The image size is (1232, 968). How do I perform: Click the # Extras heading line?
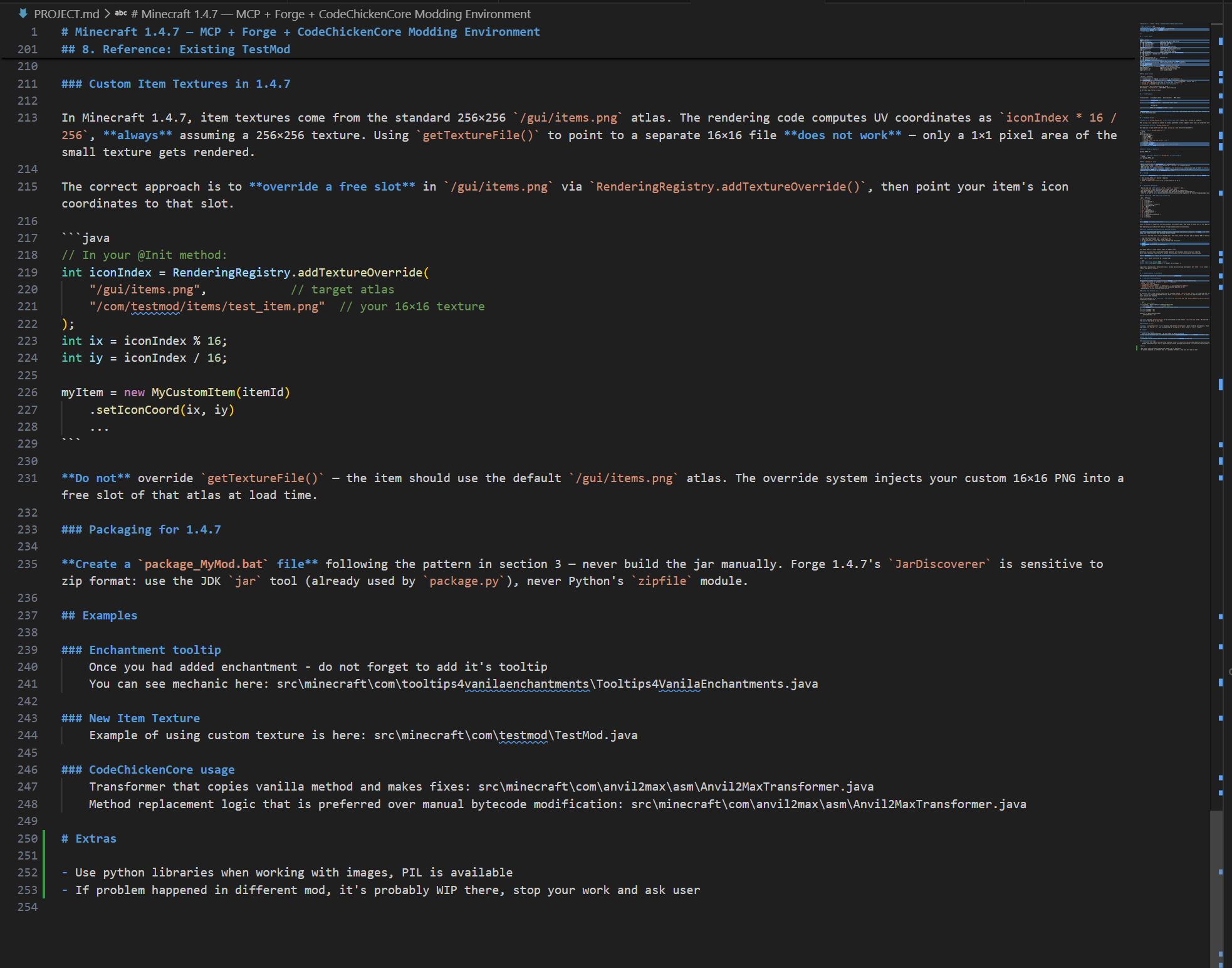[89, 839]
